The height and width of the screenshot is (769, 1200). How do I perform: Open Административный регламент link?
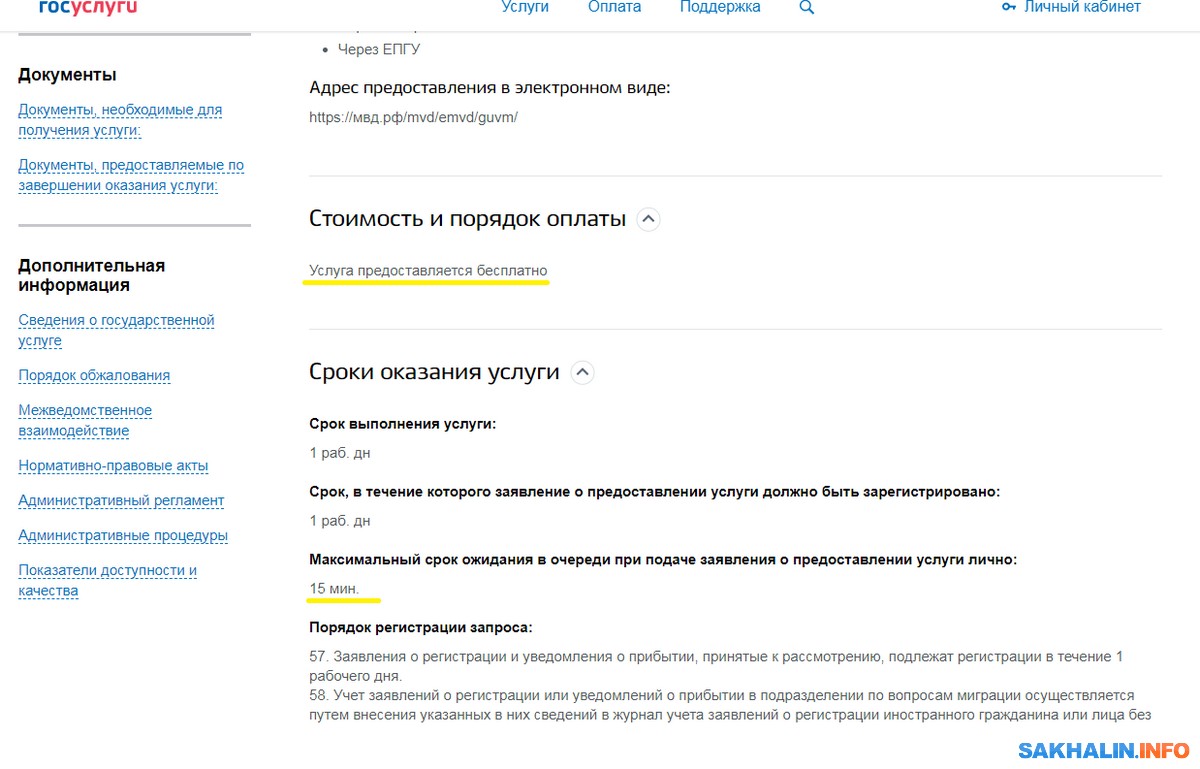click(121, 501)
